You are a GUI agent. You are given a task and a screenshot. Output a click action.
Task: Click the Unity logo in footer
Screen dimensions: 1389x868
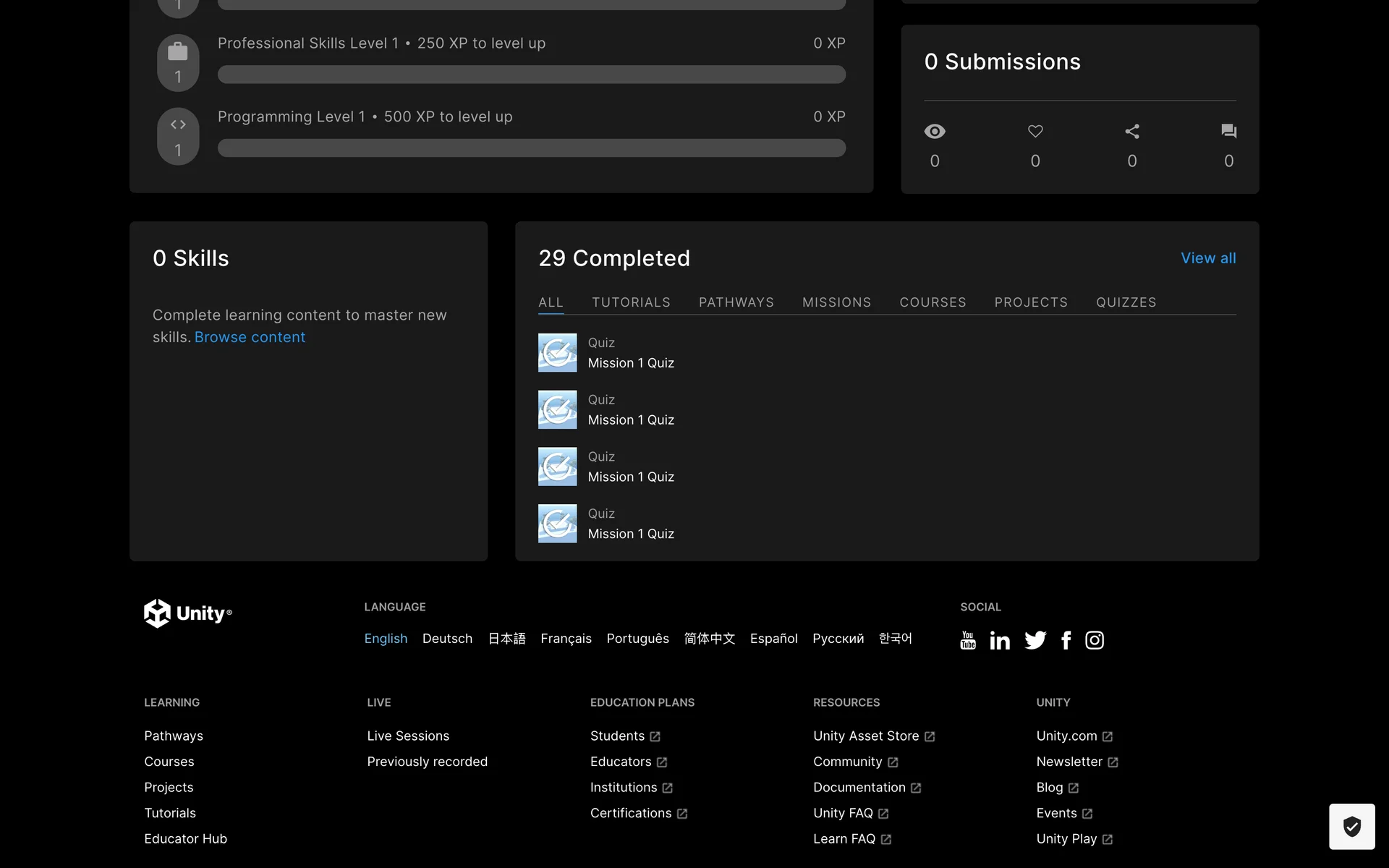pos(187,613)
